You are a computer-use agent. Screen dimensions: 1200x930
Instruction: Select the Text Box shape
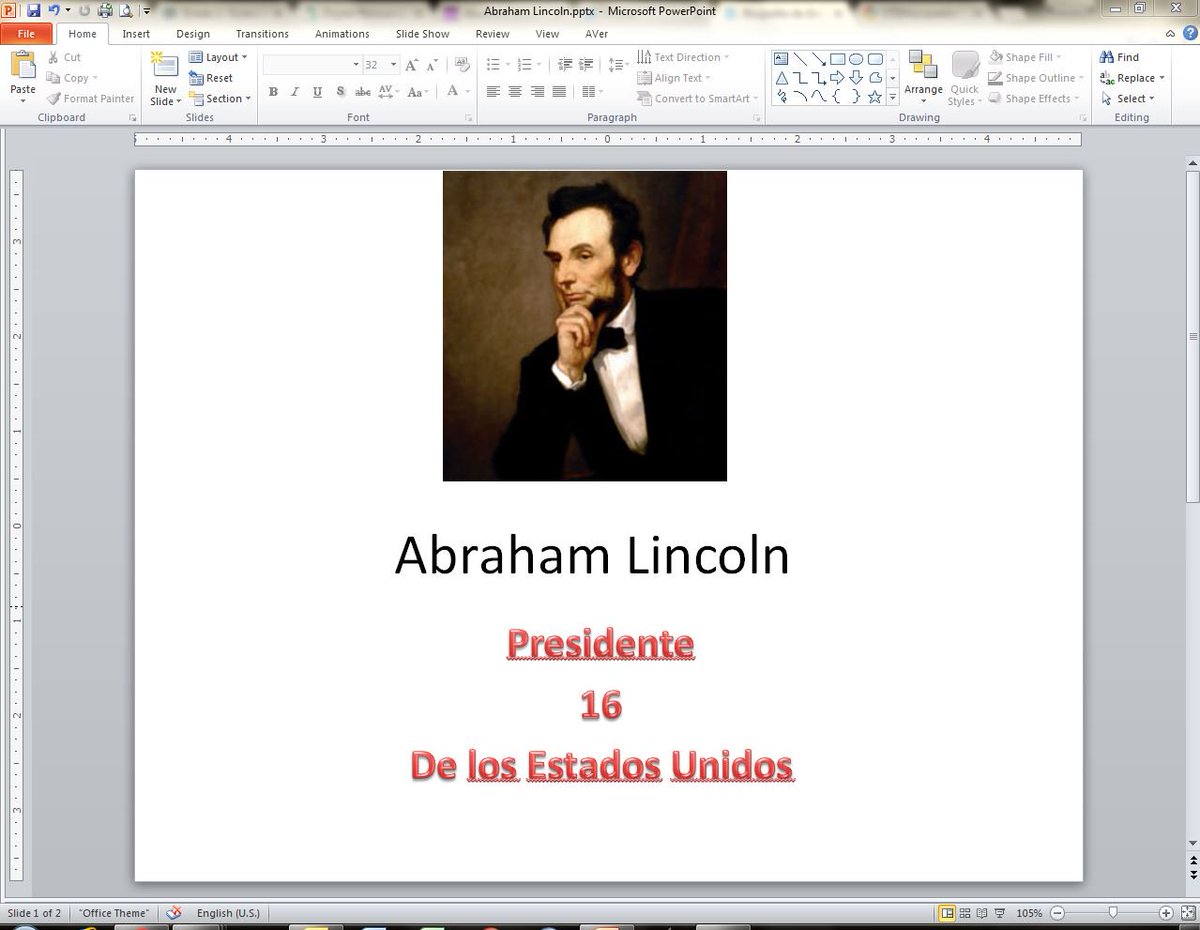click(x=782, y=59)
